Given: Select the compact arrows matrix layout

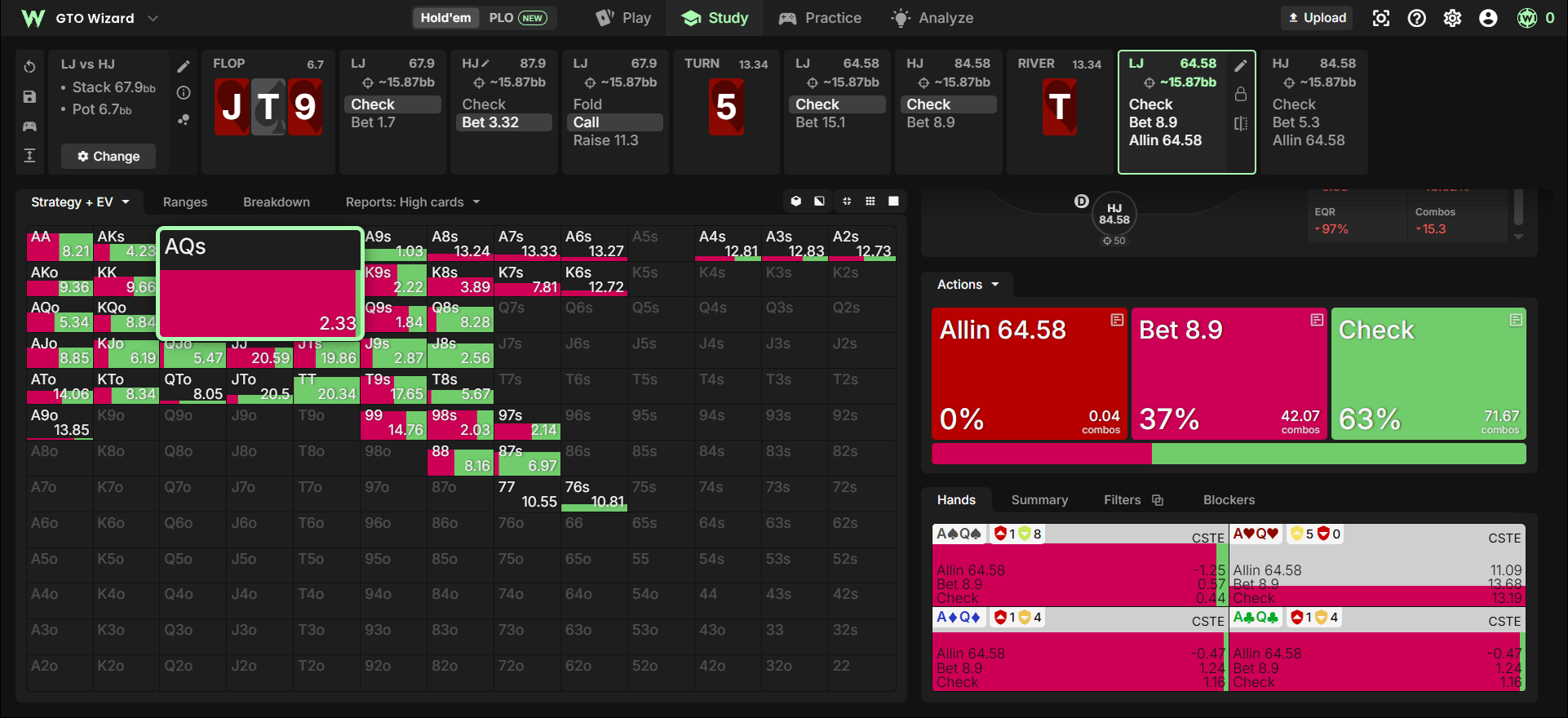Looking at the screenshot, I should [x=847, y=202].
